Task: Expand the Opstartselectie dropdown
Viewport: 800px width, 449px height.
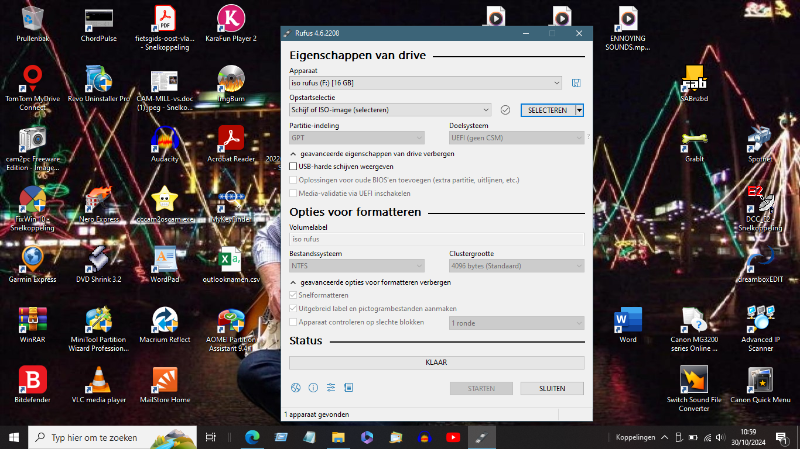Action: [x=390, y=110]
